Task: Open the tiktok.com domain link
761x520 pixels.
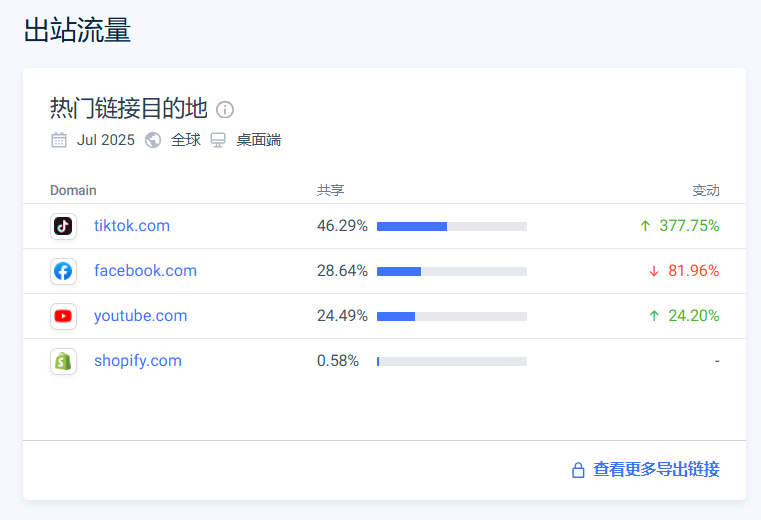Action: point(132,226)
